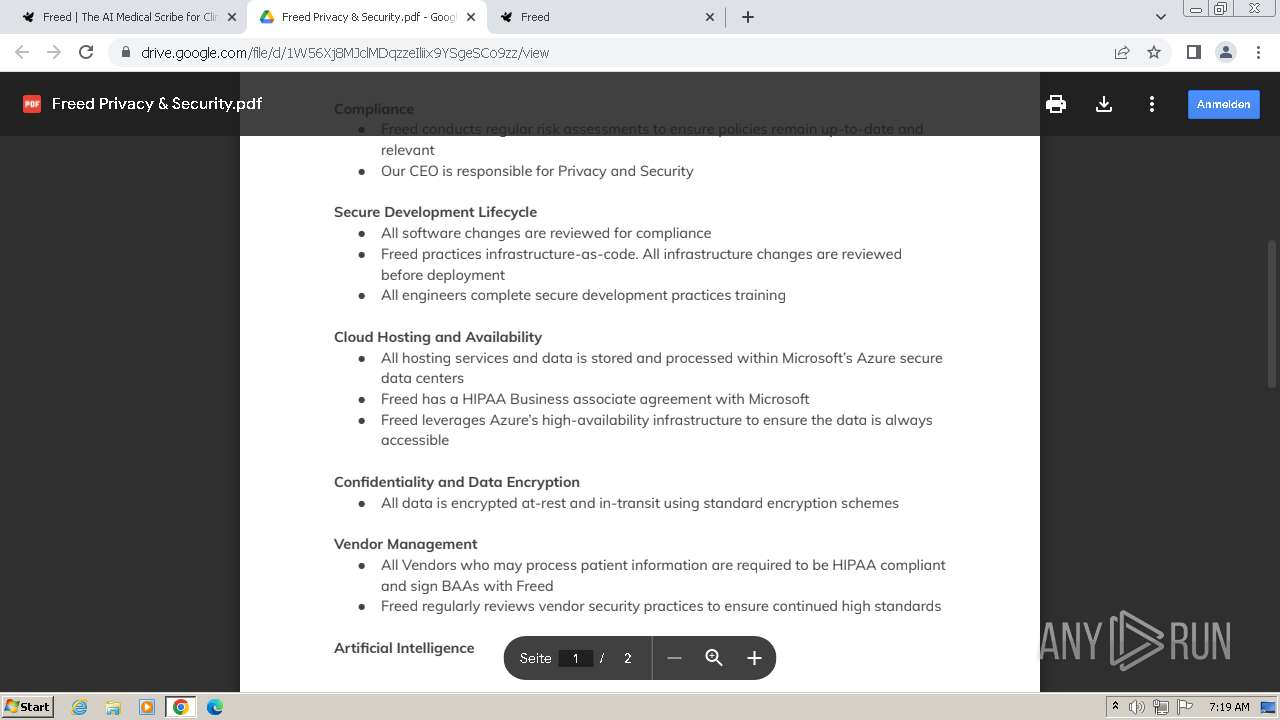This screenshot has height=720, width=1280.
Task: Click total page count 2 in toolbar
Action: point(628,658)
